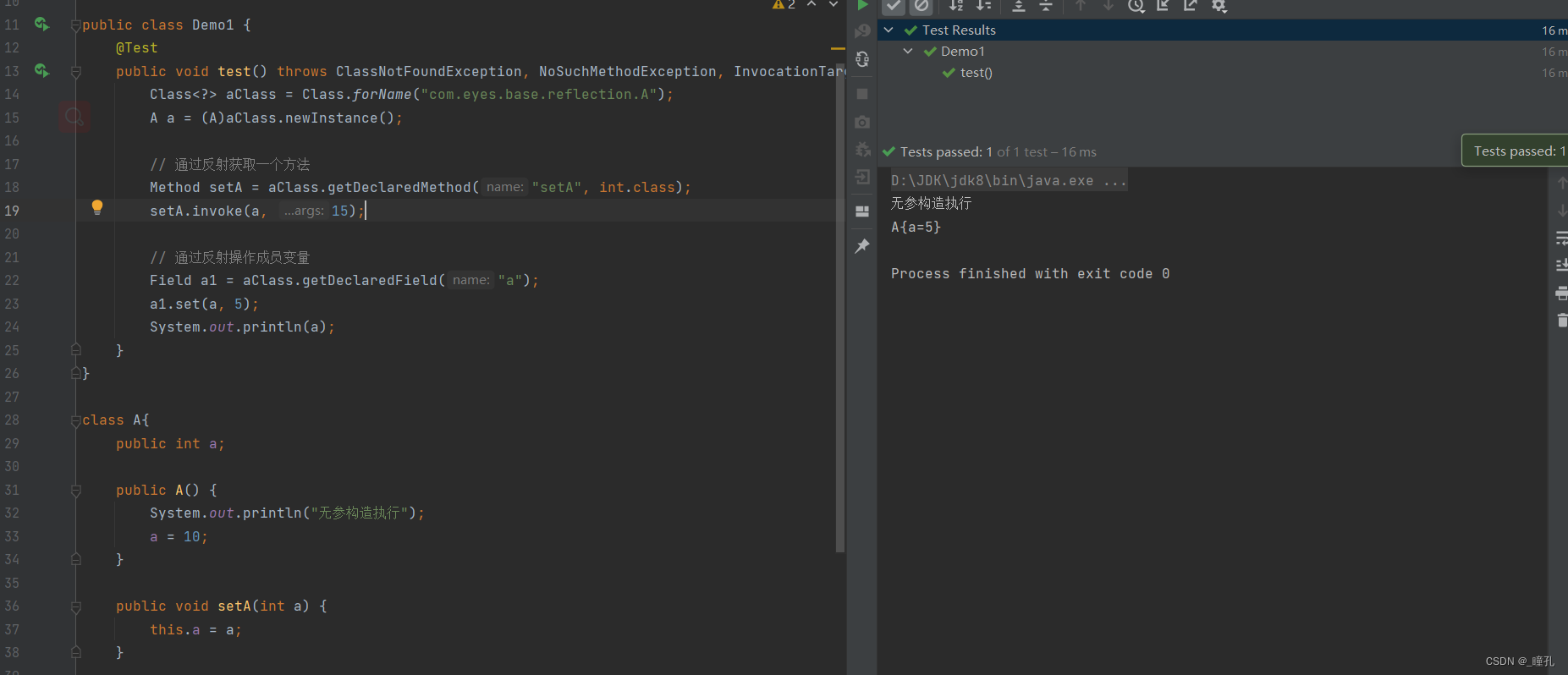Click attach debugger bug icon
1568x675 pixels.
862,150
